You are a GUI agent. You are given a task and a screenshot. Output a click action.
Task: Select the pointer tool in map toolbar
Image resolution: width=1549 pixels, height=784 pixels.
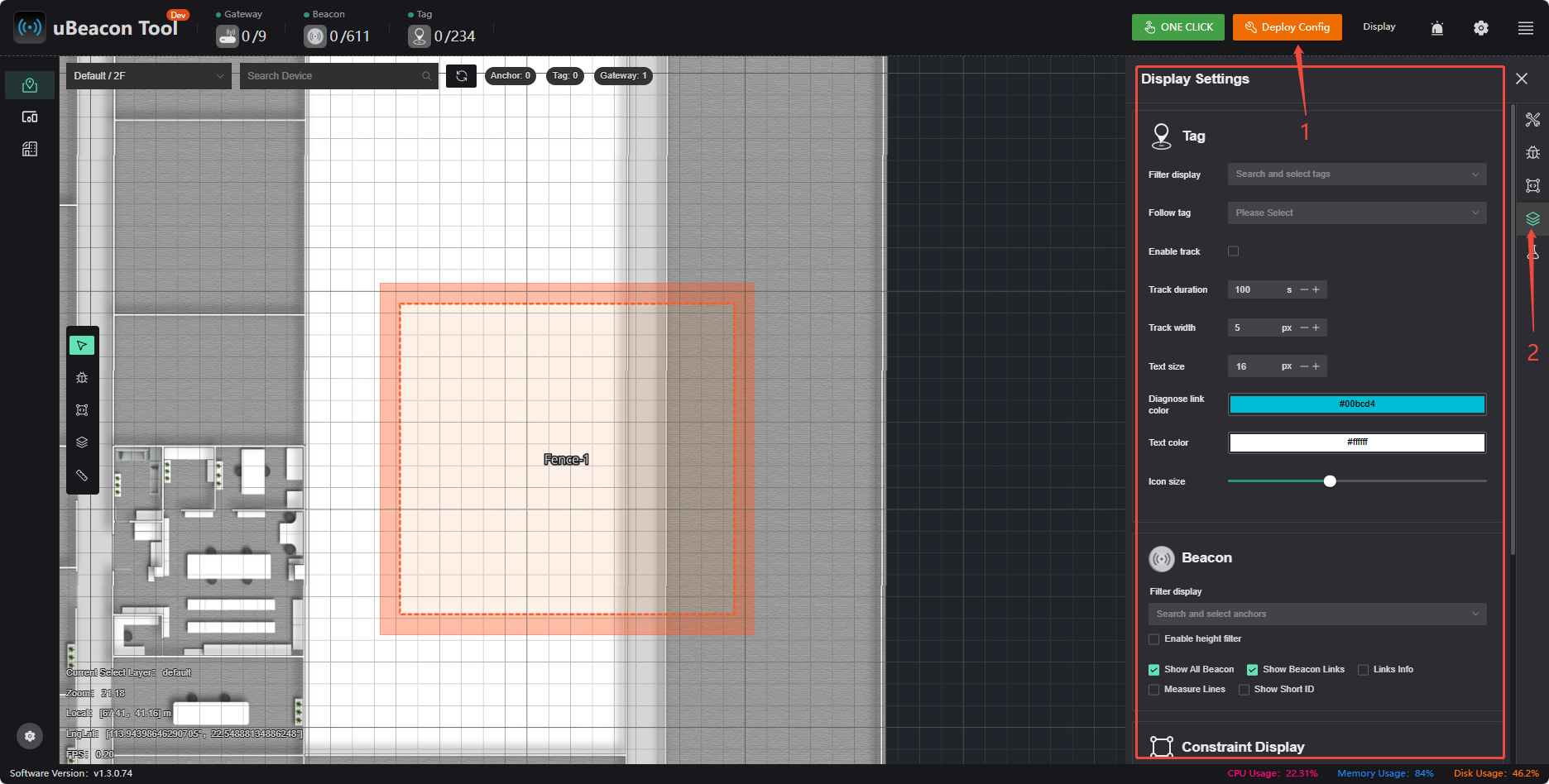click(82, 345)
